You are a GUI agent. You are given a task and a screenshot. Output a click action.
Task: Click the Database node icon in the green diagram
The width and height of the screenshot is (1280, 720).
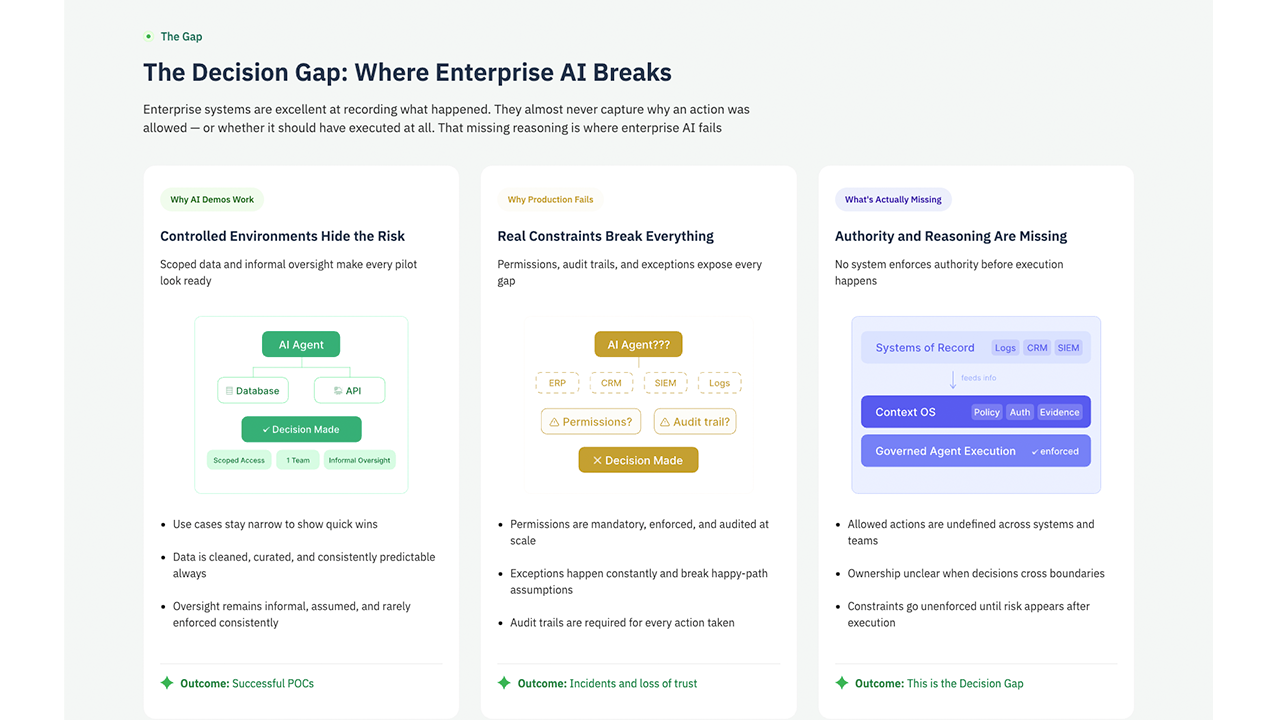[229, 391]
